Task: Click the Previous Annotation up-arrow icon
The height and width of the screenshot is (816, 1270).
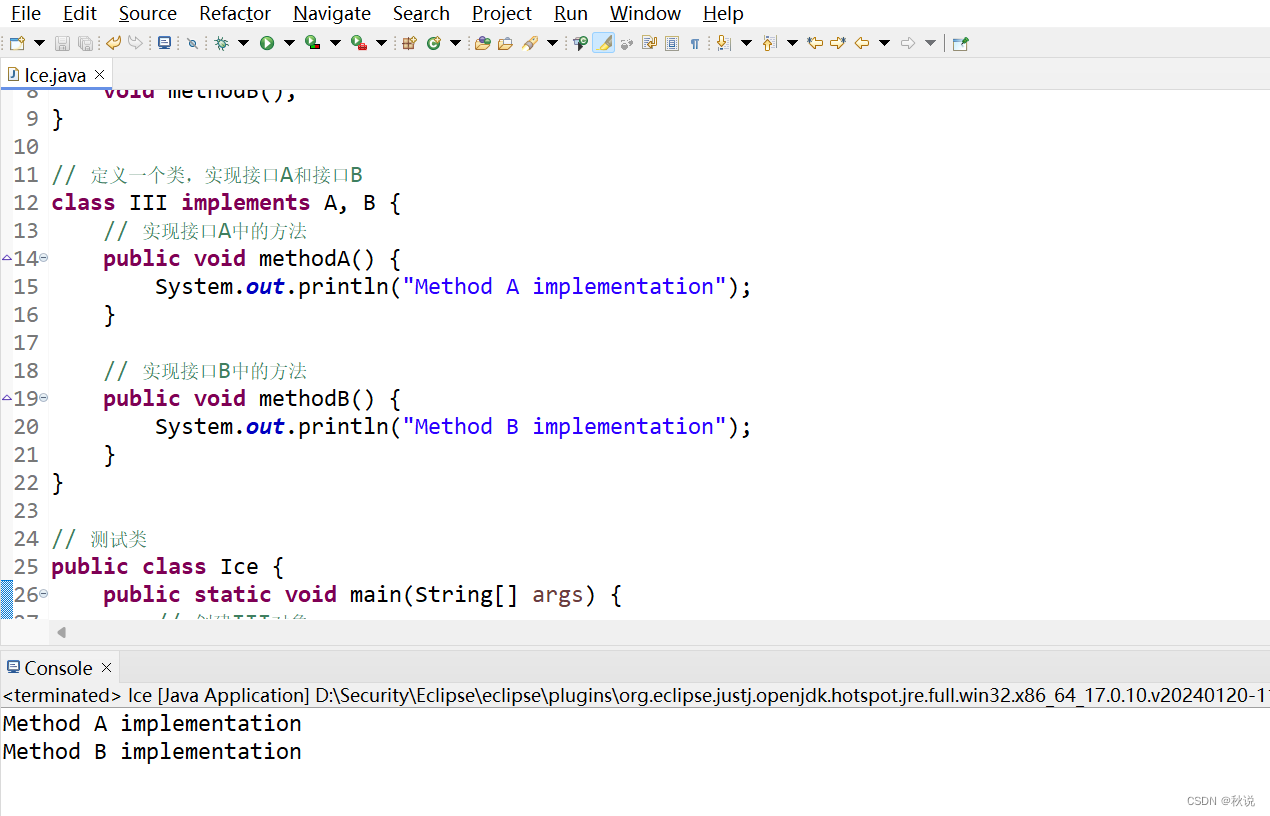Action: point(769,43)
